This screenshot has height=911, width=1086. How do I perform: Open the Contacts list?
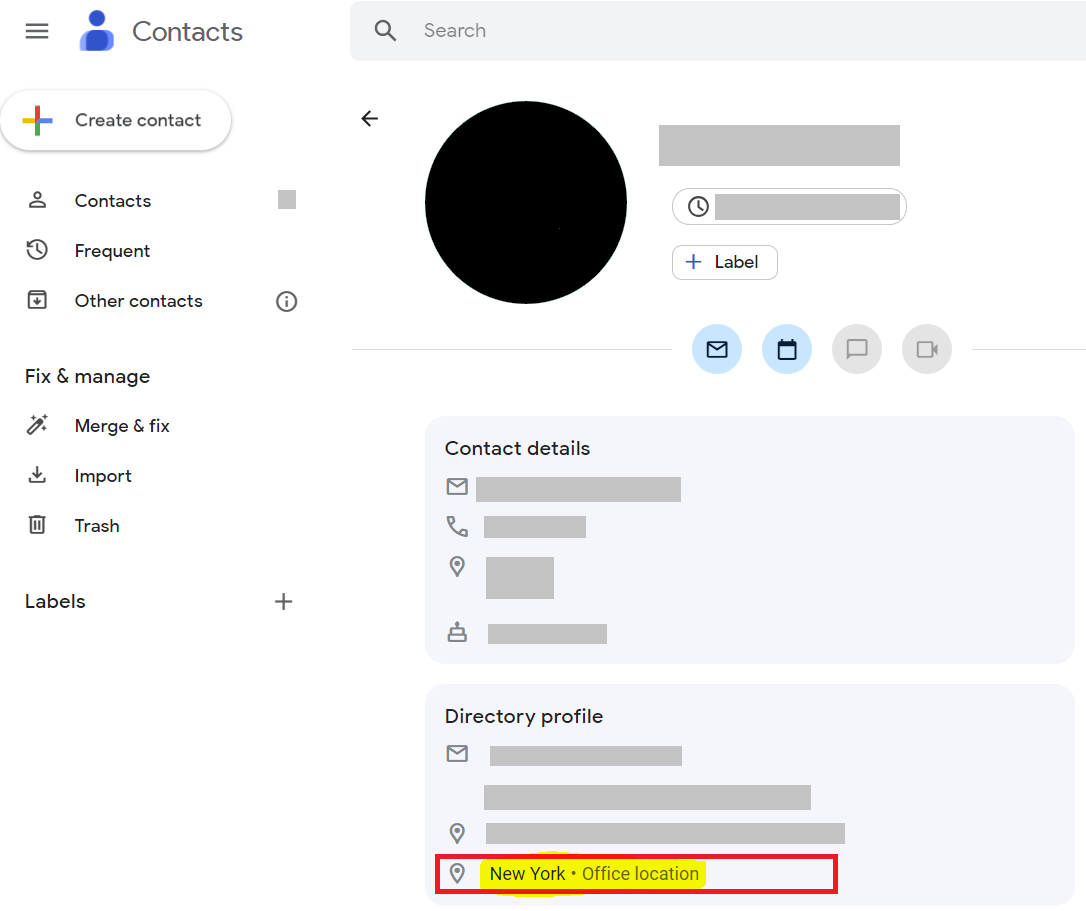point(112,201)
